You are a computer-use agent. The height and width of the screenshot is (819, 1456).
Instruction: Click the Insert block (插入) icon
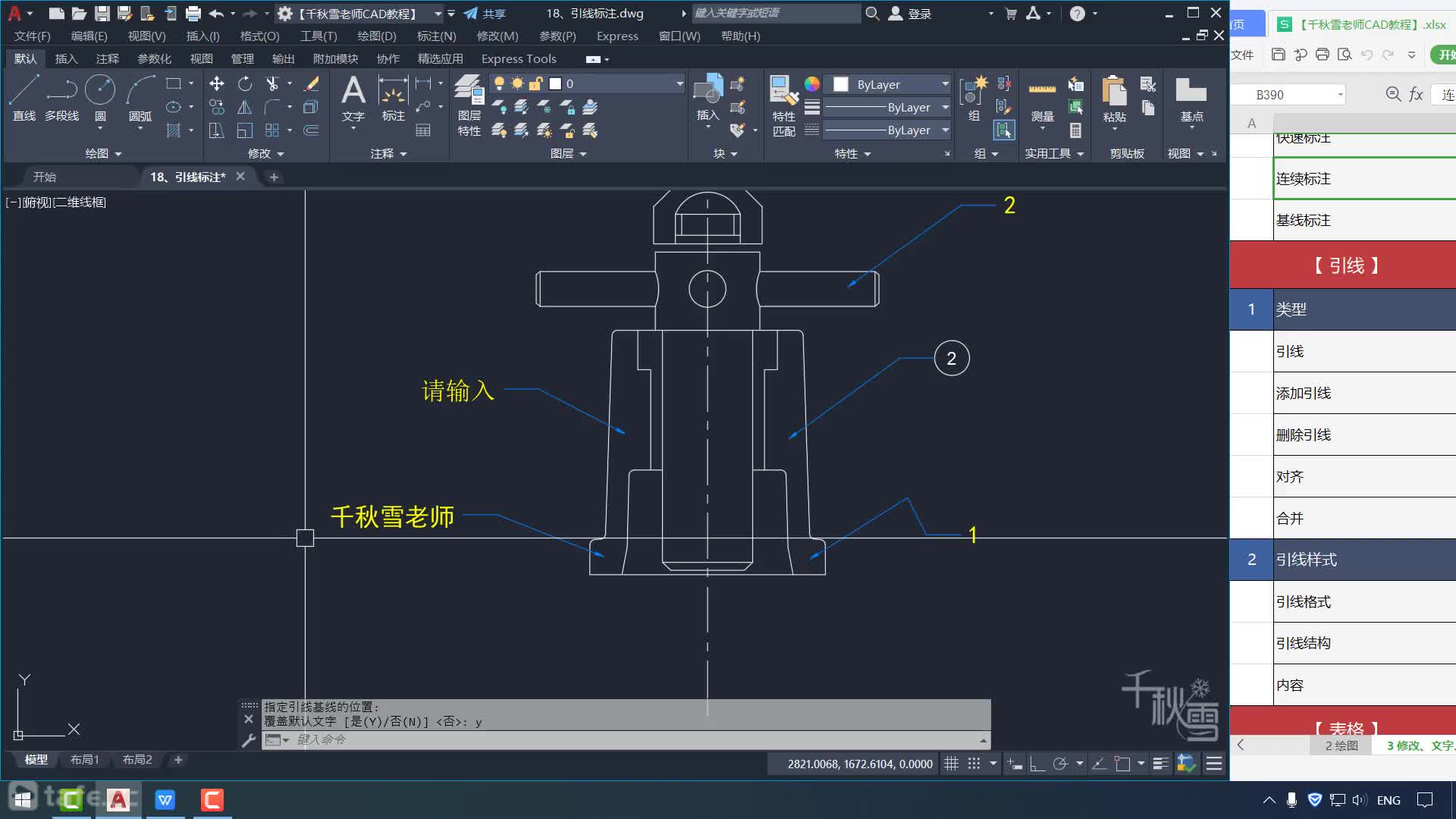coord(708,97)
